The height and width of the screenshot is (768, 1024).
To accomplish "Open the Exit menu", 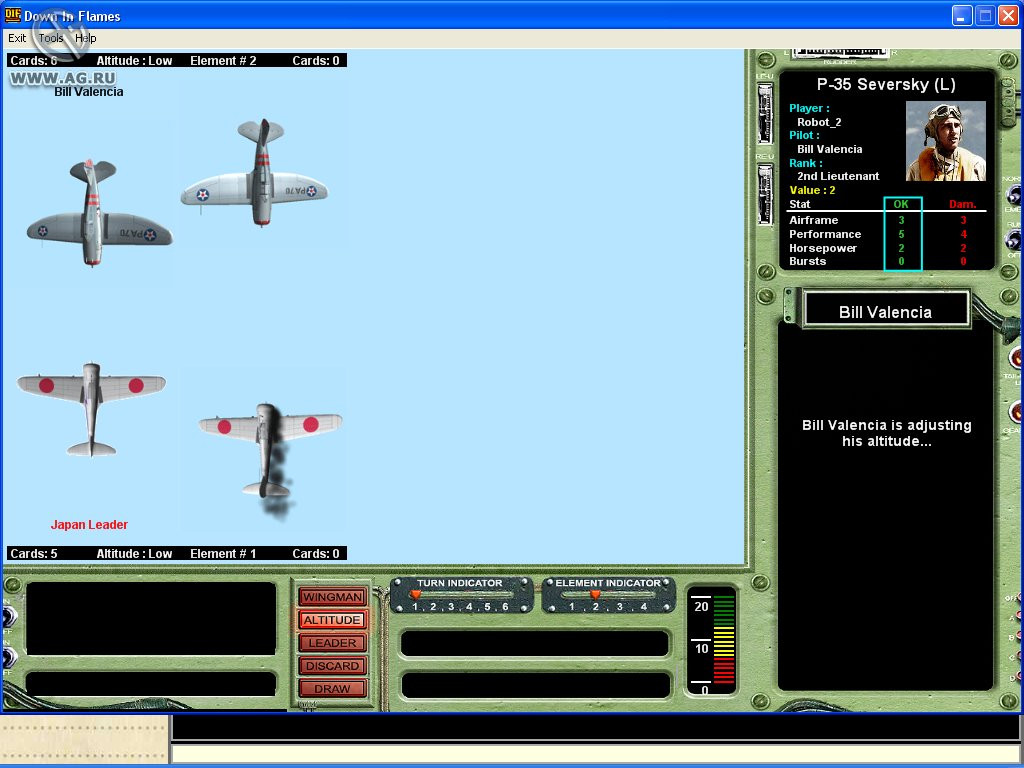I will coord(17,38).
